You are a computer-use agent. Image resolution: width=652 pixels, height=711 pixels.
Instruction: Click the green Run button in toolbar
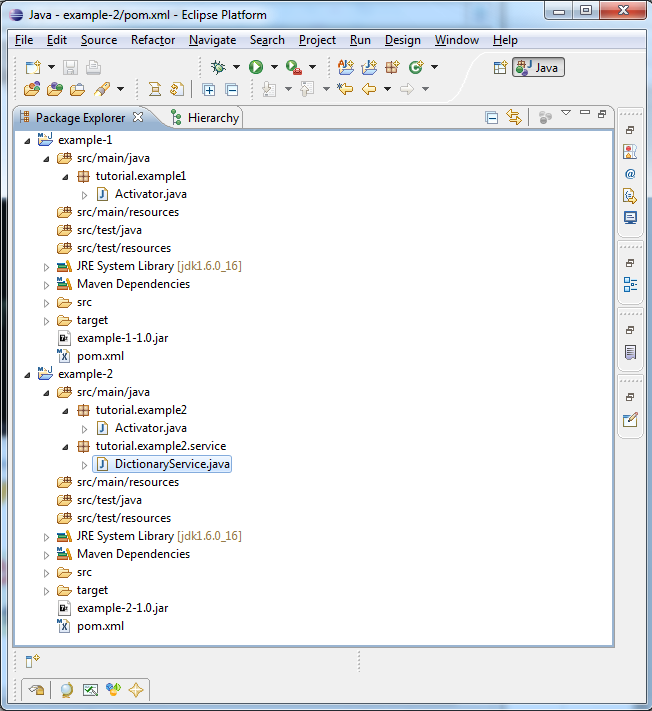pos(256,67)
